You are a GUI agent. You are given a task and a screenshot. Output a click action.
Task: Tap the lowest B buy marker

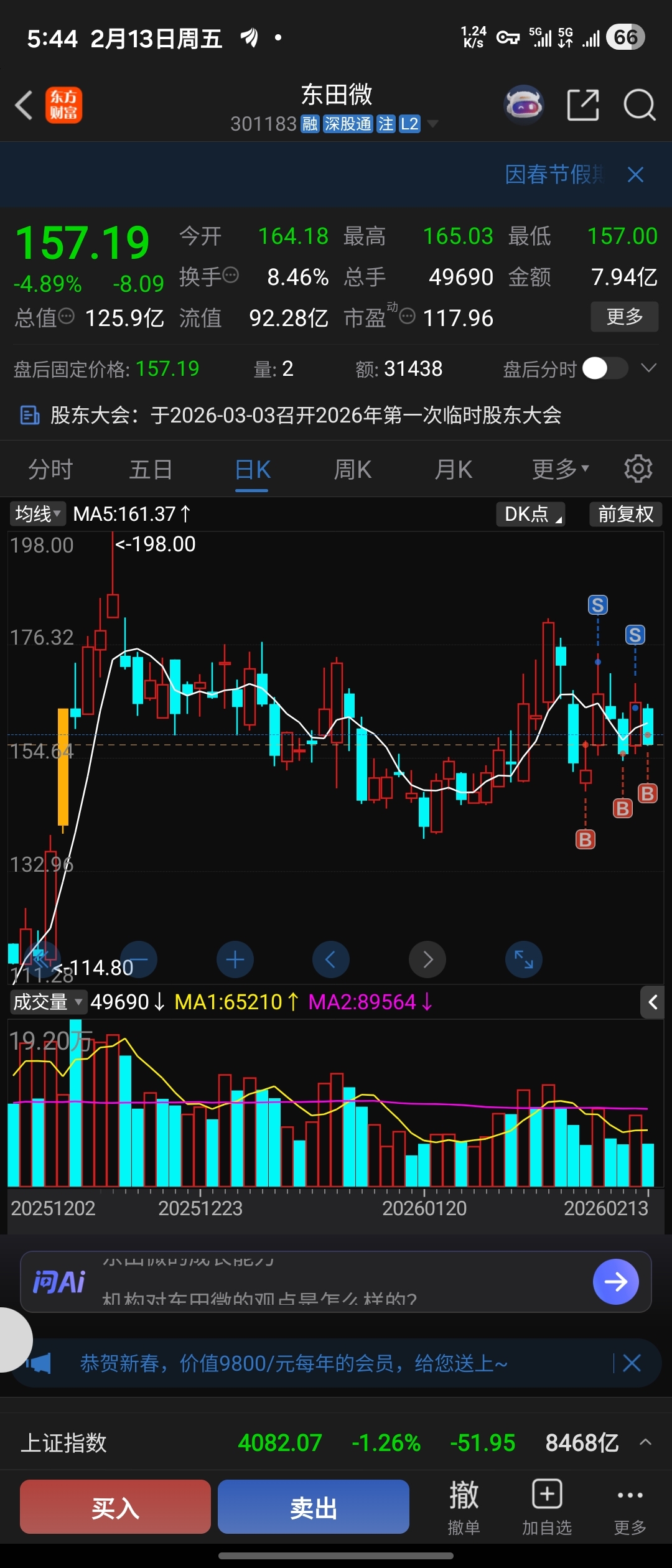(586, 839)
